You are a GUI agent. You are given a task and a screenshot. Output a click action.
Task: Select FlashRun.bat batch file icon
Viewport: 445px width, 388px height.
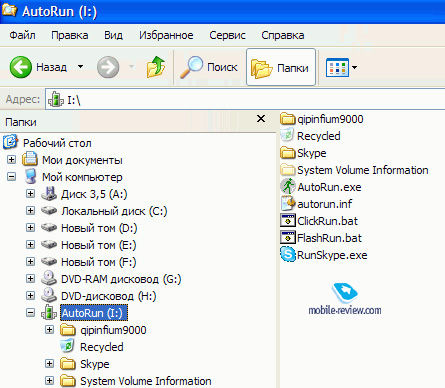288,237
